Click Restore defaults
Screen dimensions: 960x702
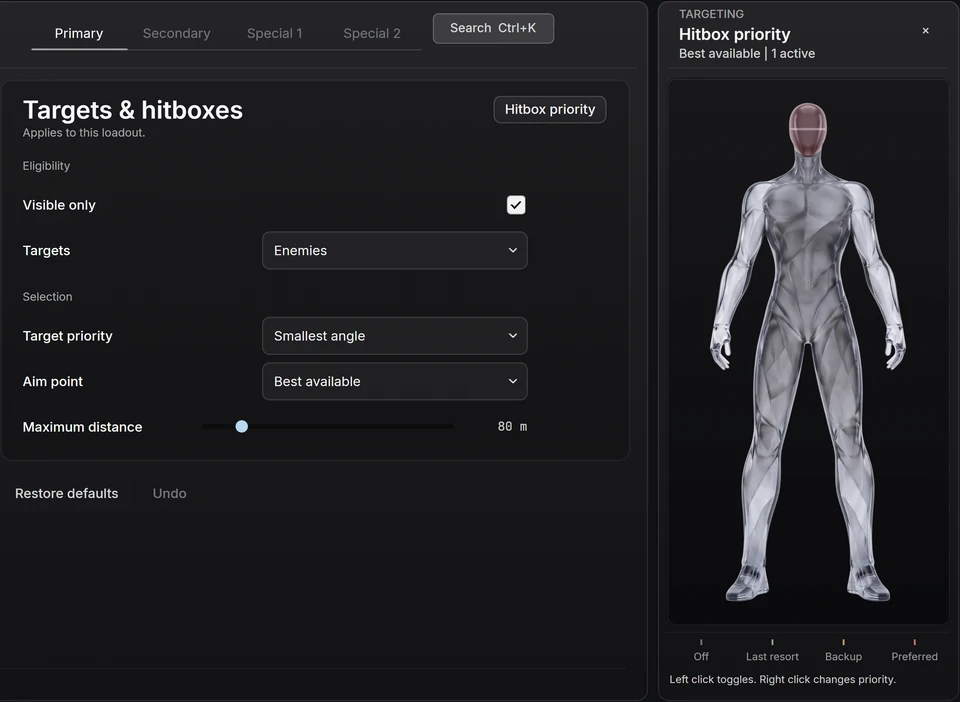pyautogui.click(x=67, y=493)
